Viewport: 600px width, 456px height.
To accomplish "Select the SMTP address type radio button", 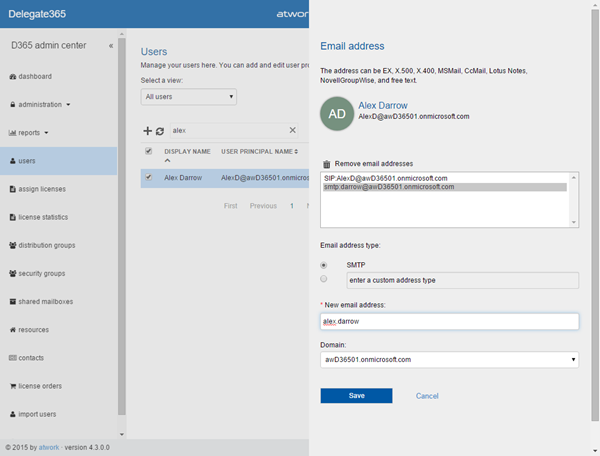I will (x=324, y=265).
